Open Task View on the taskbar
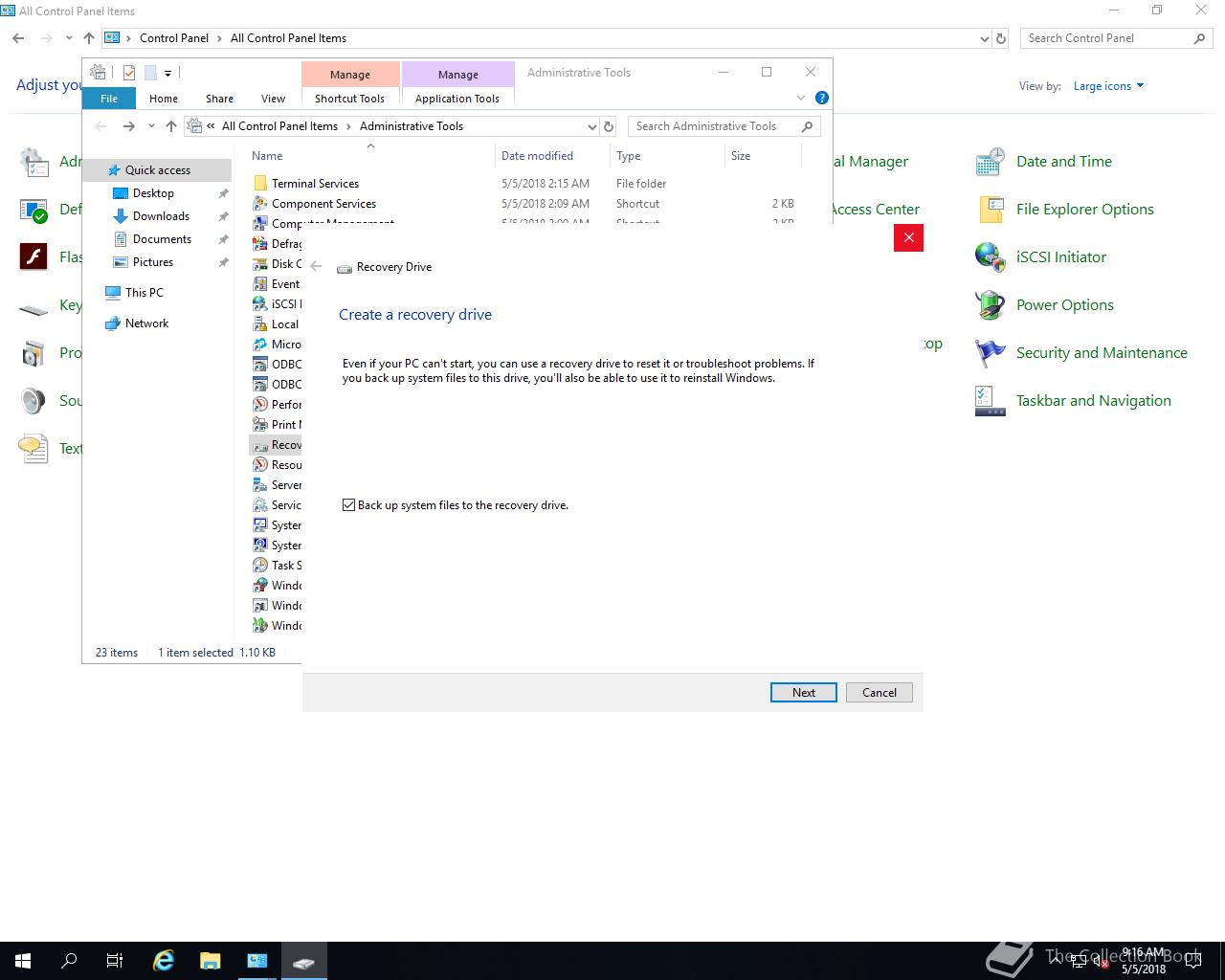This screenshot has height=980, width=1225. coord(115,961)
